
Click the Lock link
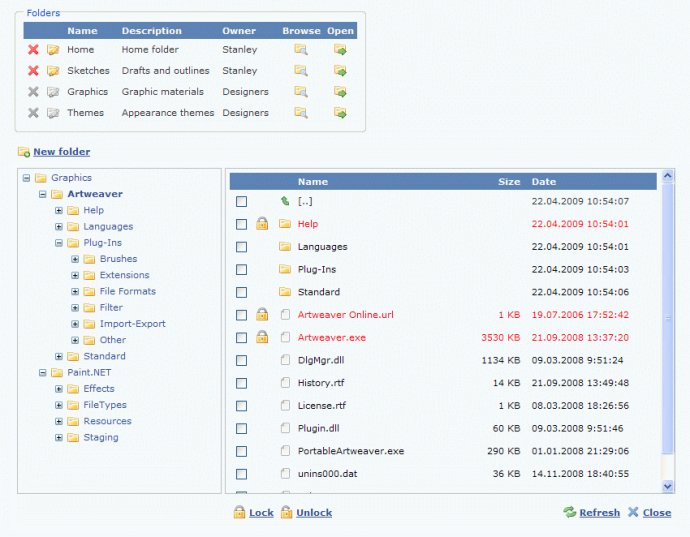coord(261,513)
